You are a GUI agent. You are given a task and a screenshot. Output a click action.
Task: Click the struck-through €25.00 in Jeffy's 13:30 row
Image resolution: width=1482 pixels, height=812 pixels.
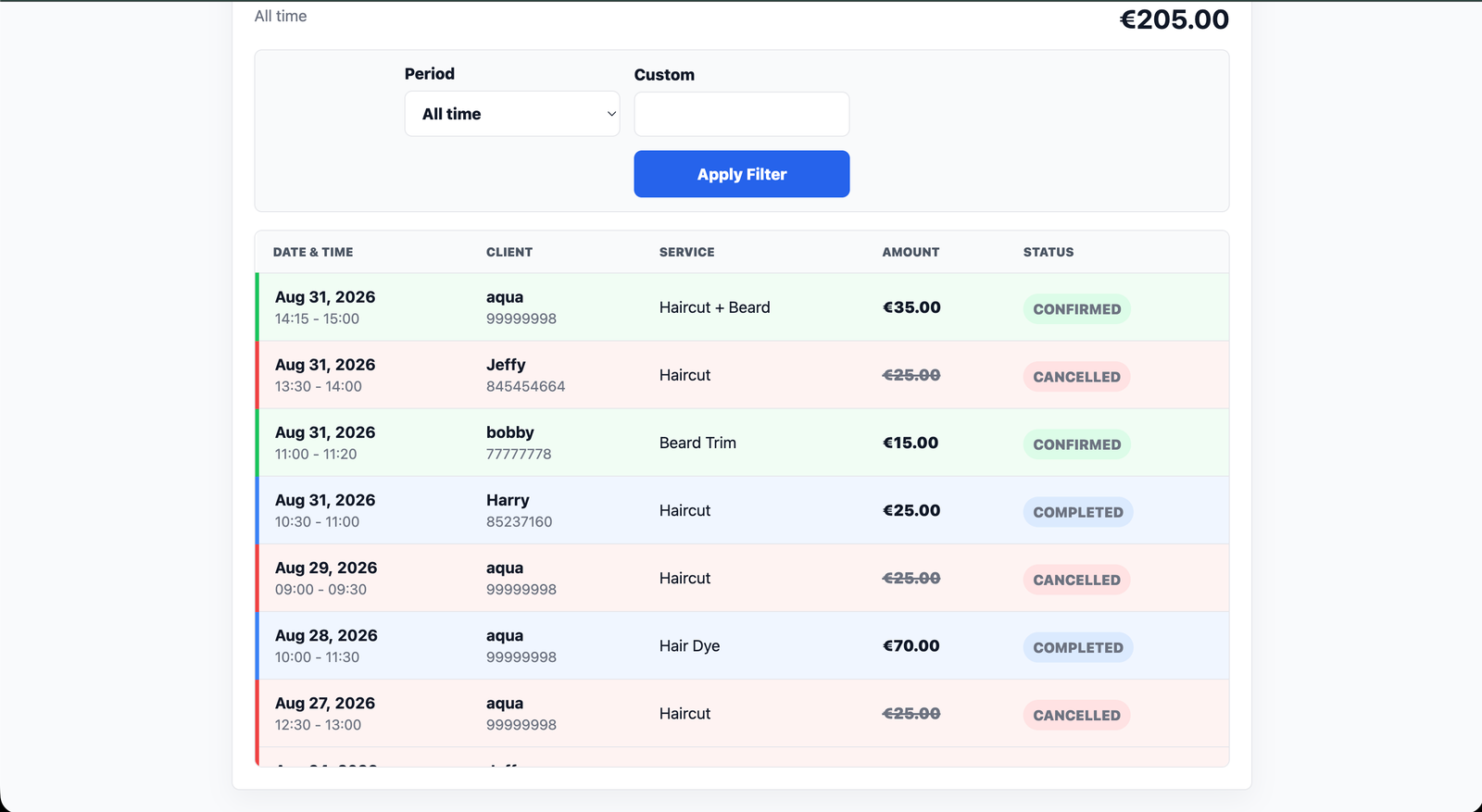tap(911, 375)
